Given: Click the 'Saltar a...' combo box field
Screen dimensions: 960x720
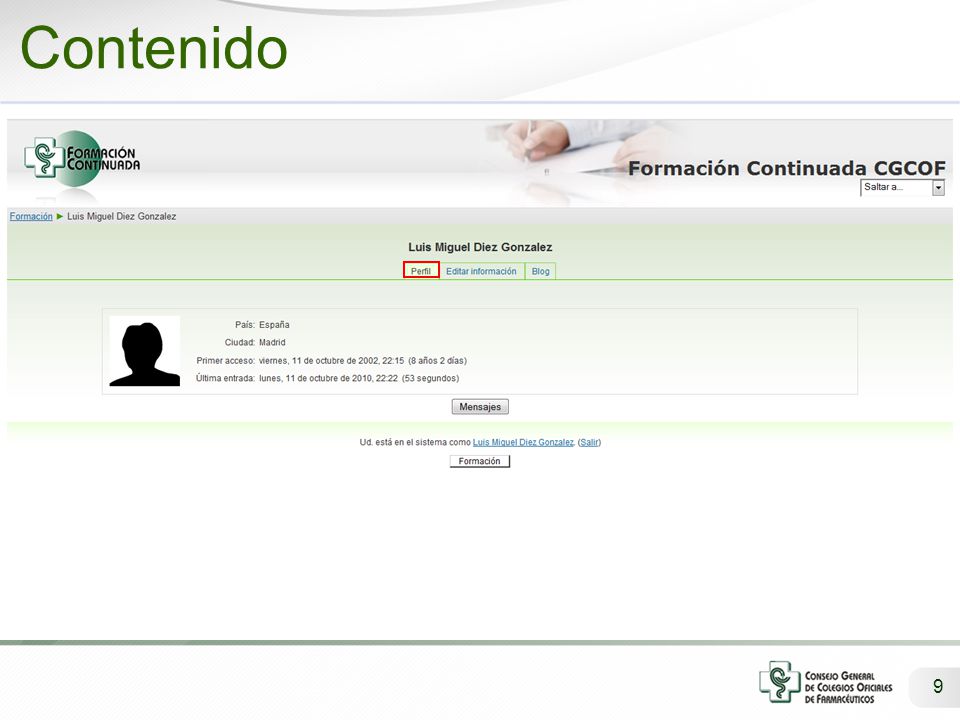Looking at the screenshot, I should click(902, 187).
